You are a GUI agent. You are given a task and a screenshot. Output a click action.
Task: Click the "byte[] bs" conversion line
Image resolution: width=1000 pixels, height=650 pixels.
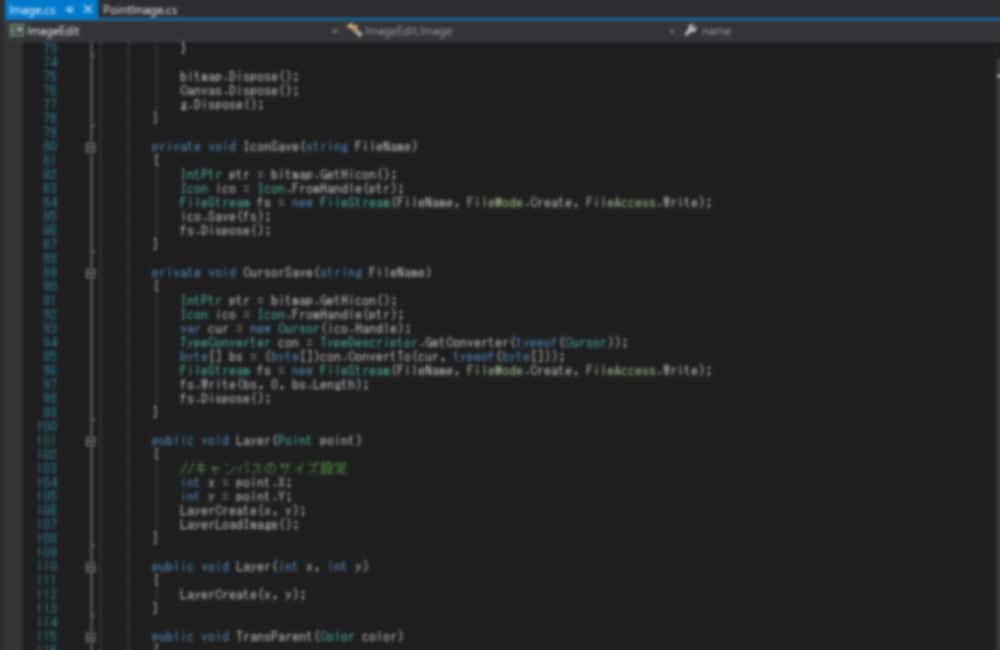tap(372, 357)
